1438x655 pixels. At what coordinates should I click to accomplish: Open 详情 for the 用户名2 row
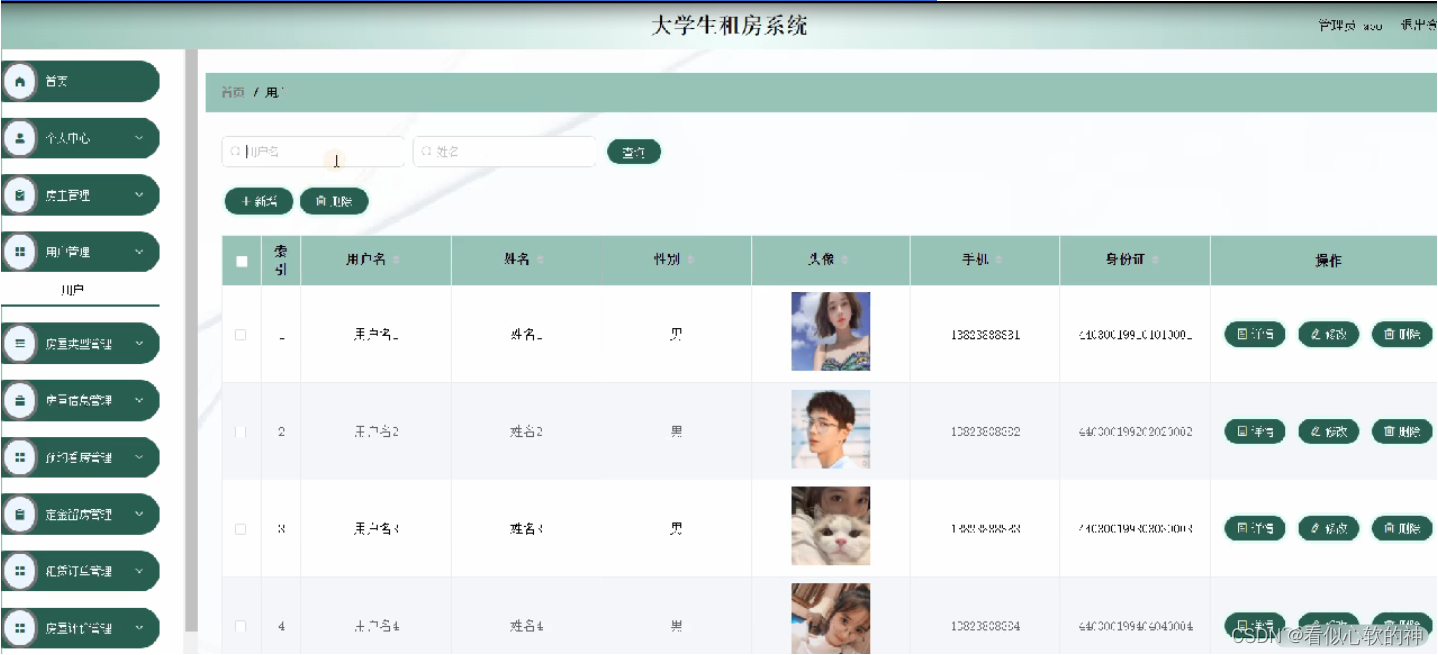pos(1255,431)
